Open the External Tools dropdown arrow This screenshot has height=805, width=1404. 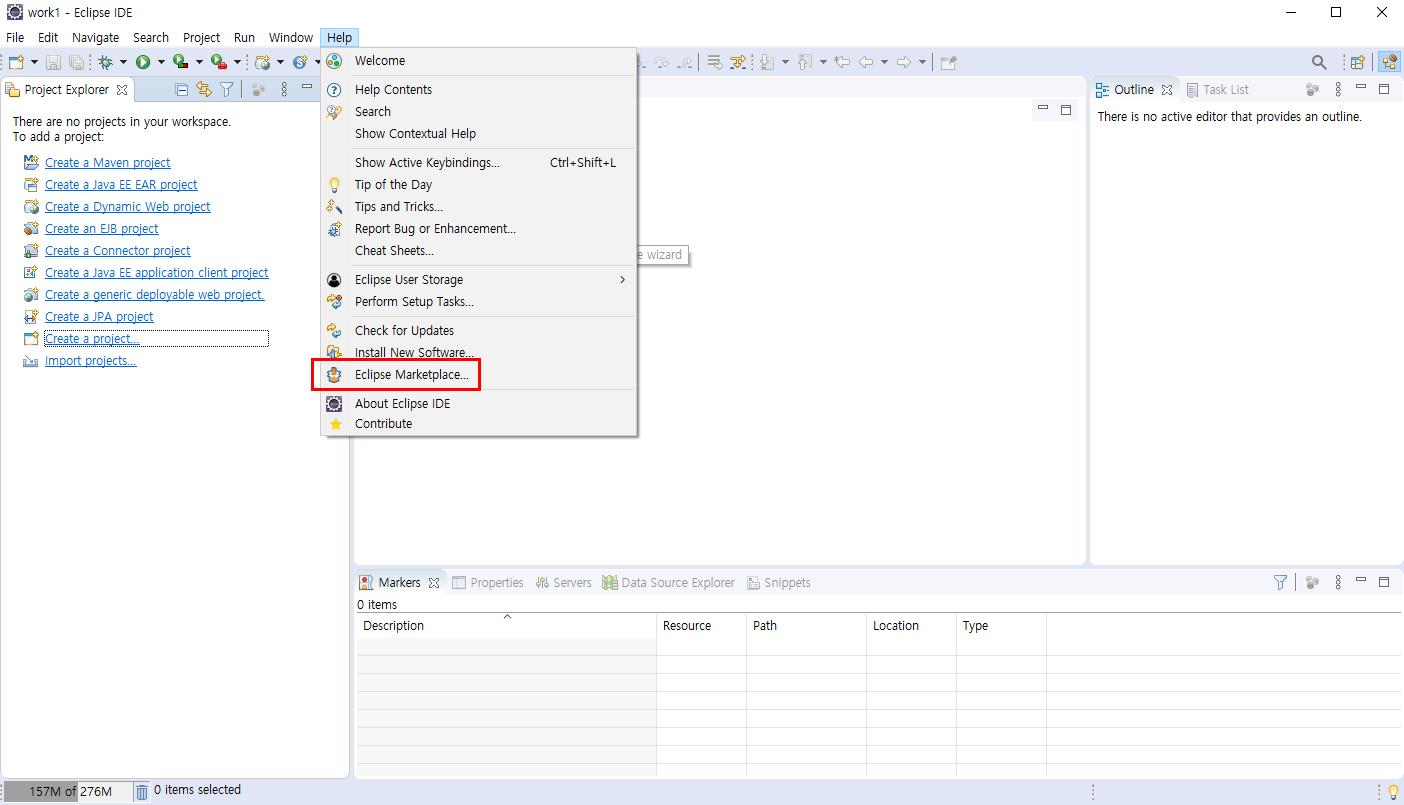[237, 62]
